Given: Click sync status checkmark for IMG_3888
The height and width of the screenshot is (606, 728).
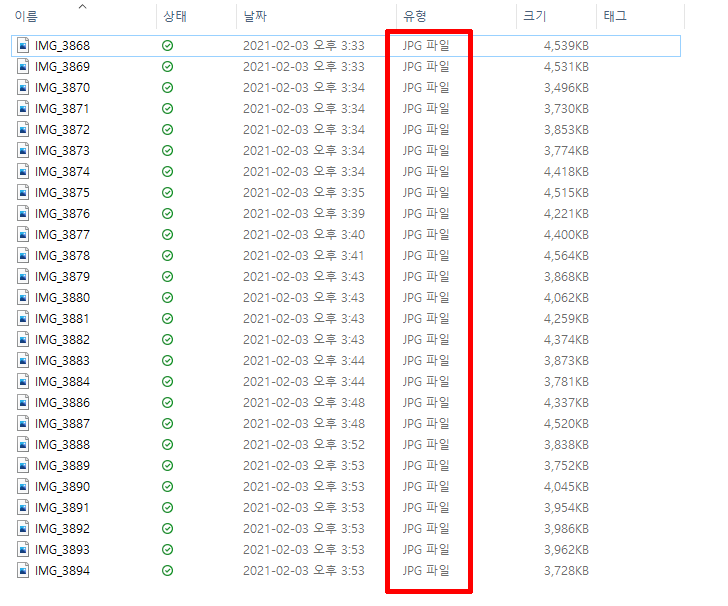Looking at the screenshot, I should 168,444.
